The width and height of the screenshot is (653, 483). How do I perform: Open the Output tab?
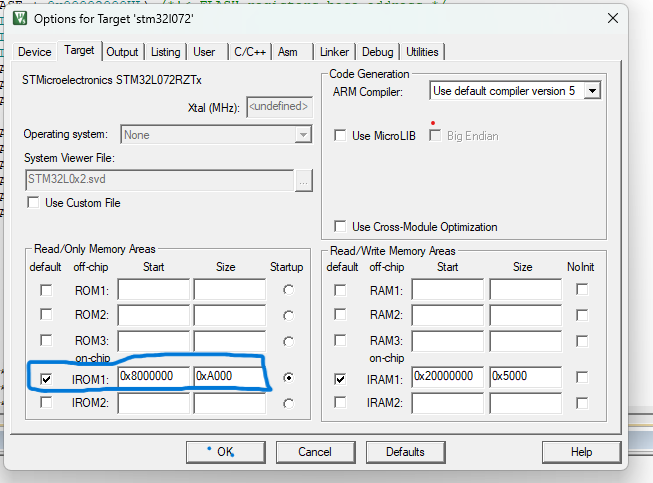122,52
